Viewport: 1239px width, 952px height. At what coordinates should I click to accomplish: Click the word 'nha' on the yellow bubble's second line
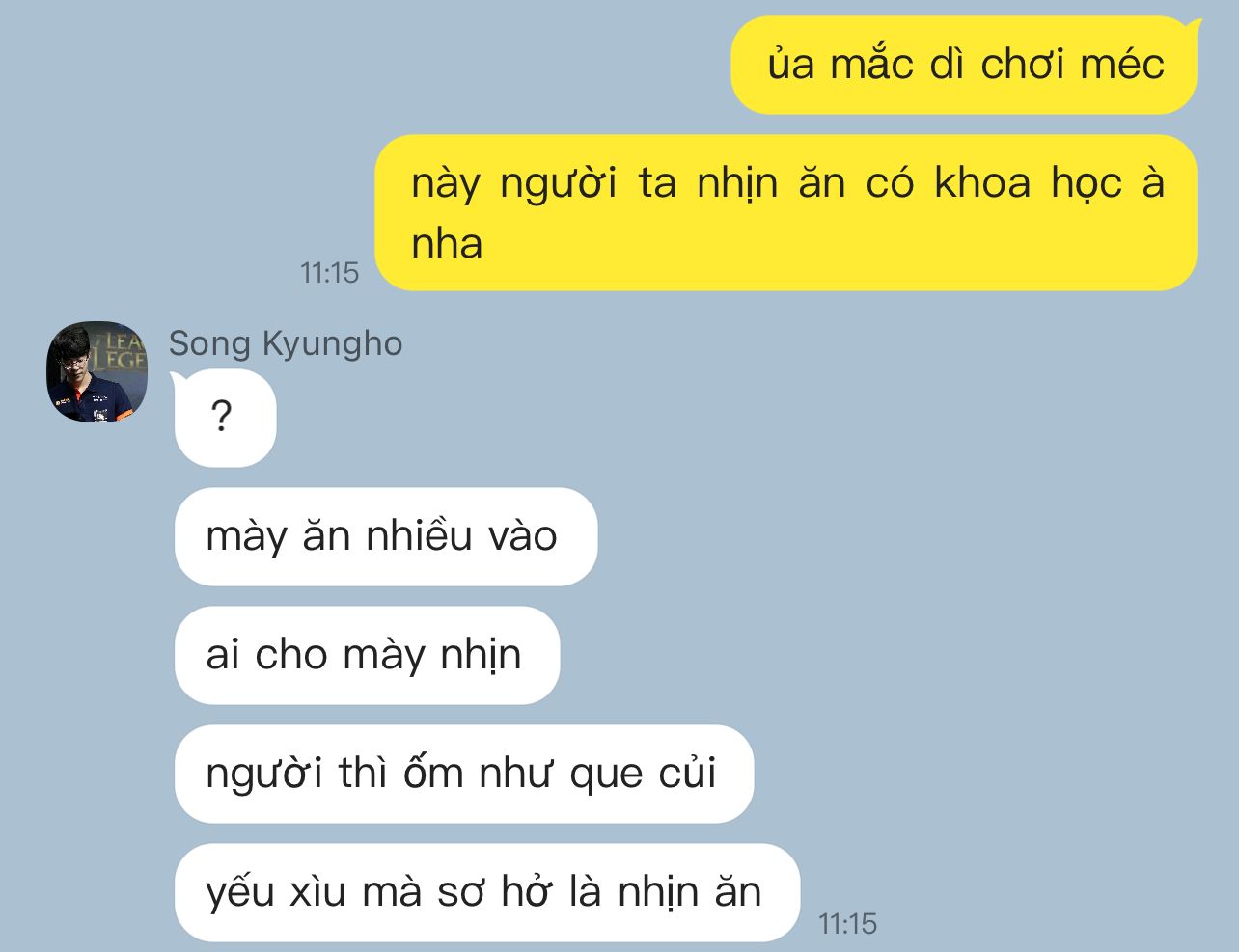[x=447, y=242]
